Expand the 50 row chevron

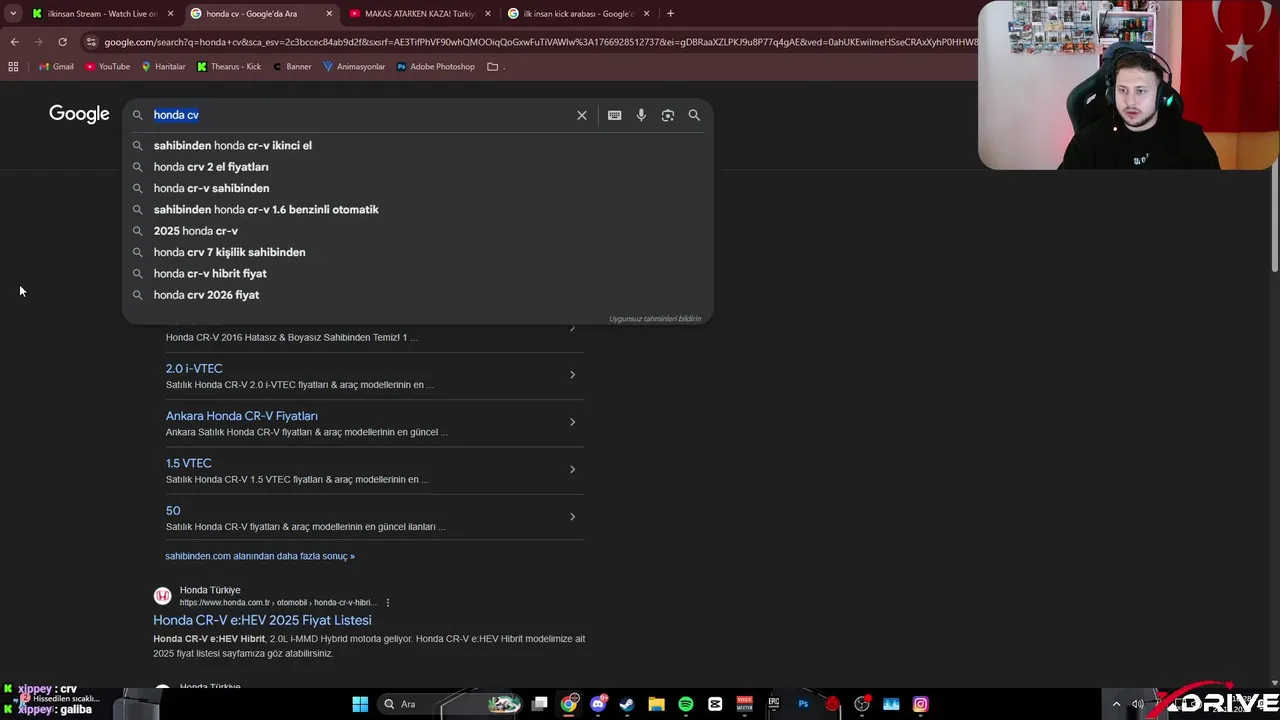coord(572,517)
